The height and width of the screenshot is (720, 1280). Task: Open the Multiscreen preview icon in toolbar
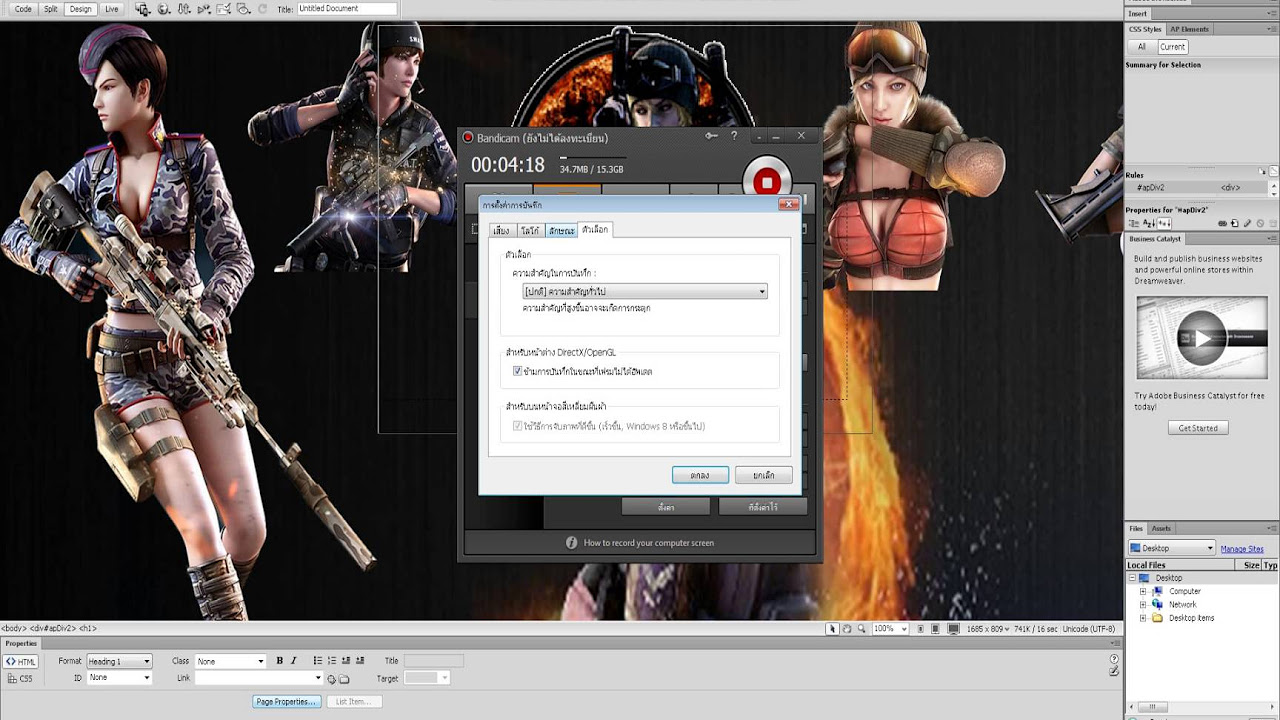tap(143, 9)
